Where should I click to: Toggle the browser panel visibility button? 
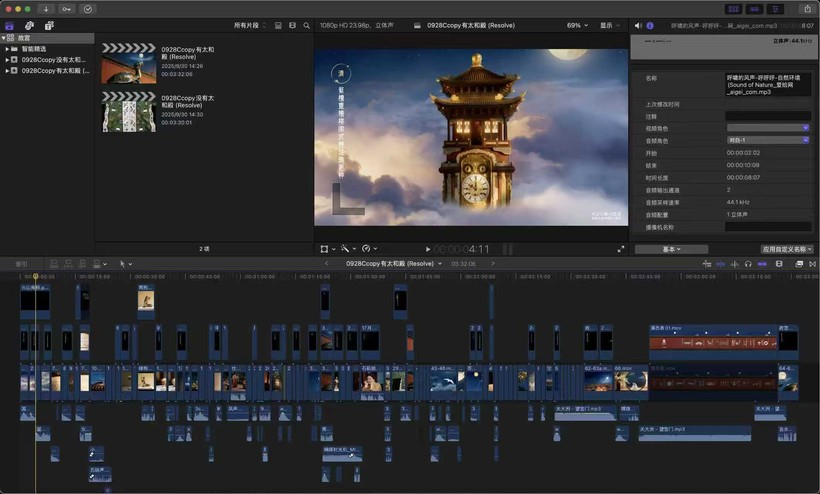click(x=733, y=9)
